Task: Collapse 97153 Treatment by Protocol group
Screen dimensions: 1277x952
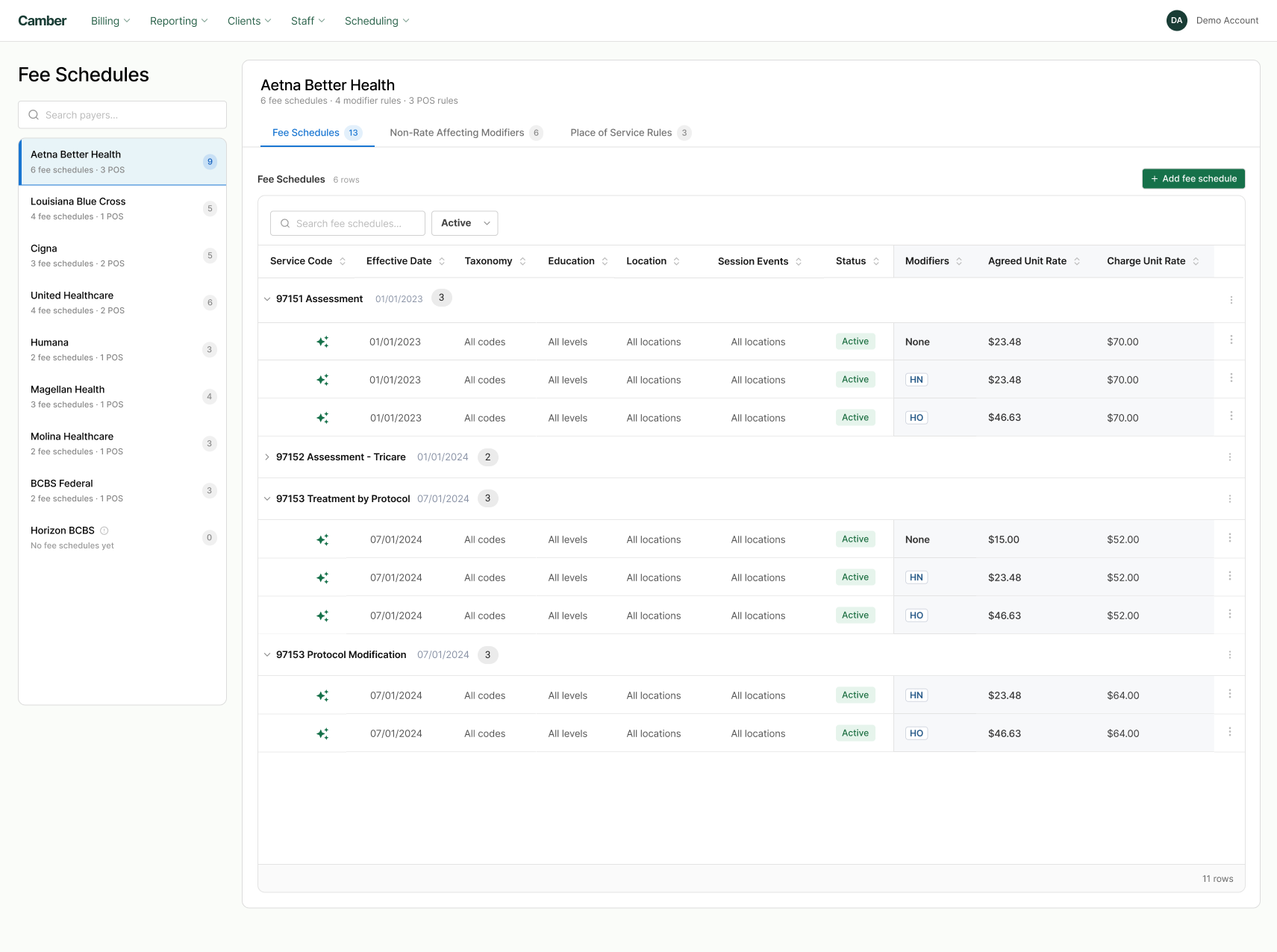Action: 267,499
